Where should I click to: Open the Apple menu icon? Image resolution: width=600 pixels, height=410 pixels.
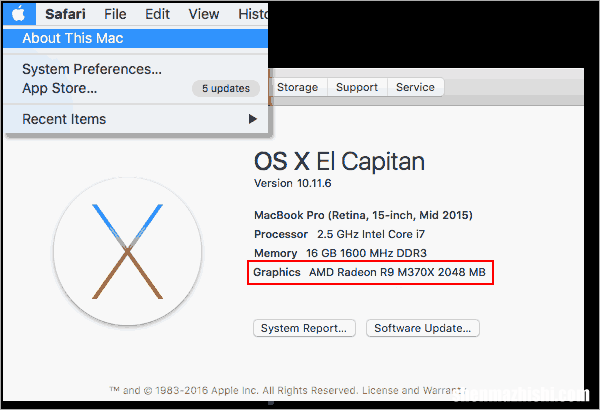(x=19, y=14)
